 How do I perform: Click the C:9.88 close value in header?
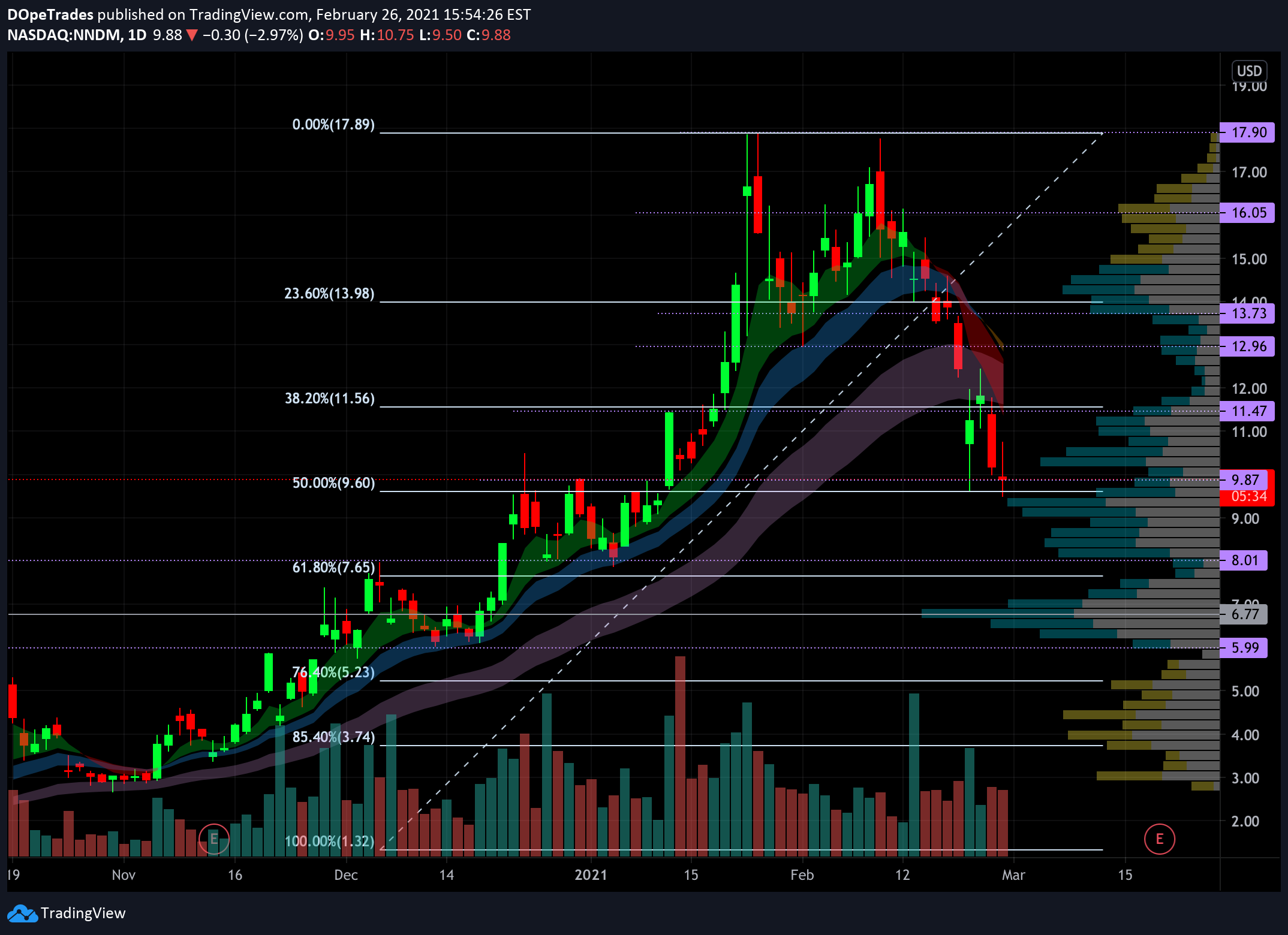489,35
